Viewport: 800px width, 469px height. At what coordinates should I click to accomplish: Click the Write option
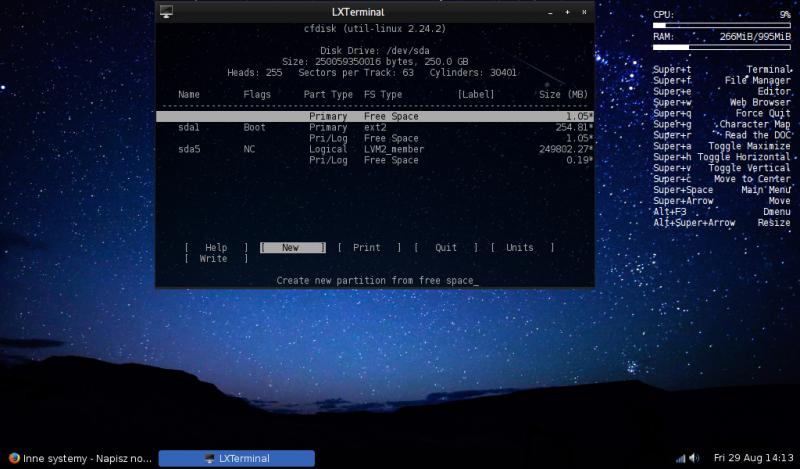coord(214,259)
